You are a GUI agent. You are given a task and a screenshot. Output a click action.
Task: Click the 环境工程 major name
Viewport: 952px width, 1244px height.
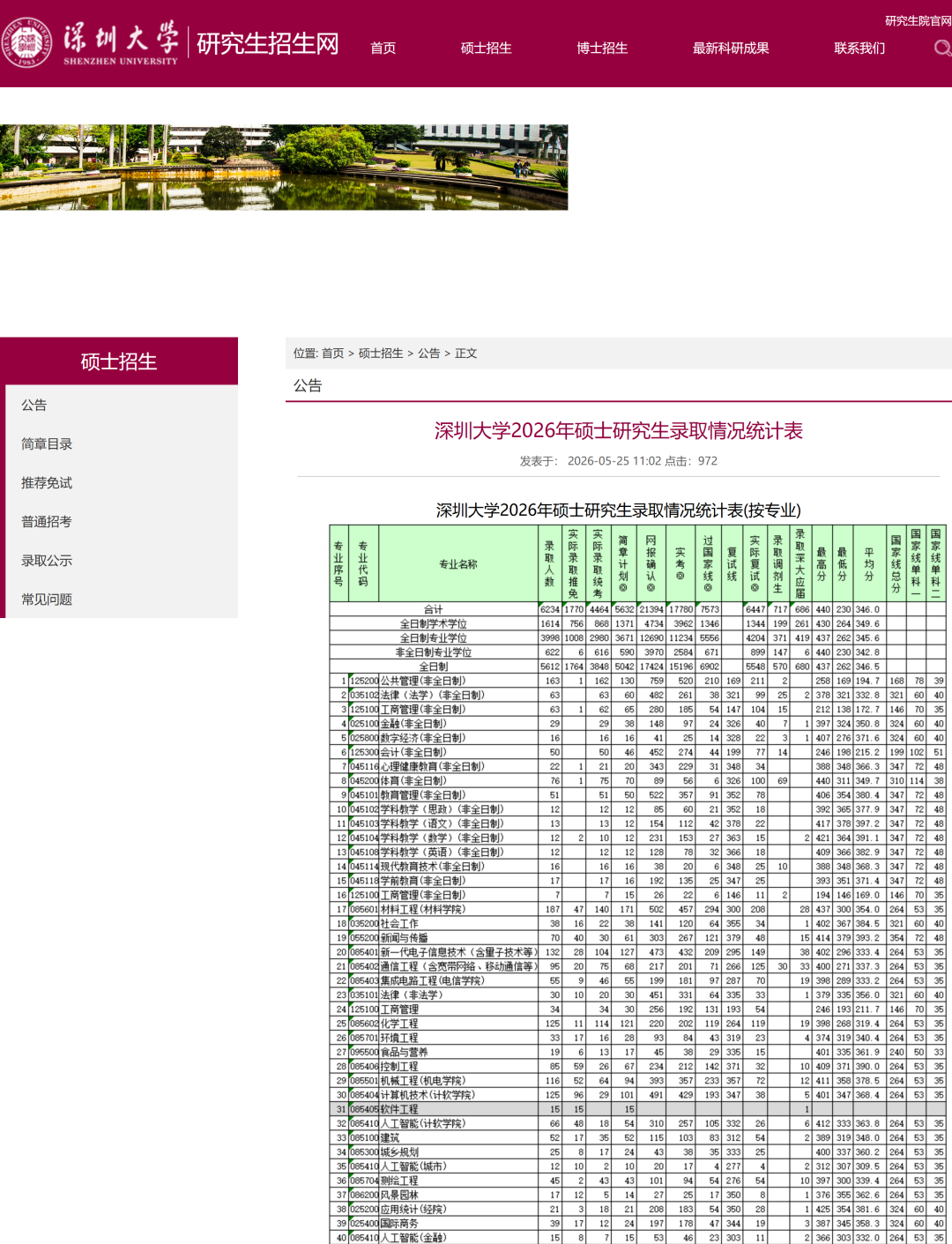(x=399, y=1038)
